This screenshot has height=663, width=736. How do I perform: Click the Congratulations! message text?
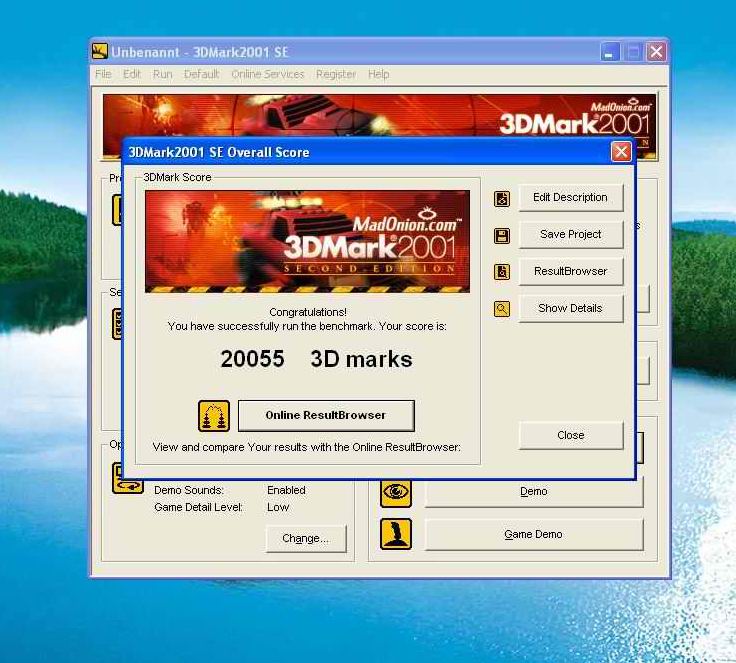pos(308,312)
